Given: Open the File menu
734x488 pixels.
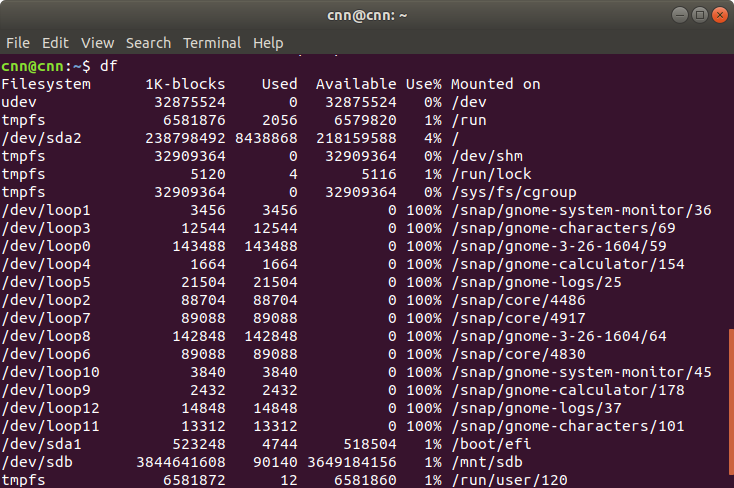Looking at the screenshot, I should tap(18, 43).
